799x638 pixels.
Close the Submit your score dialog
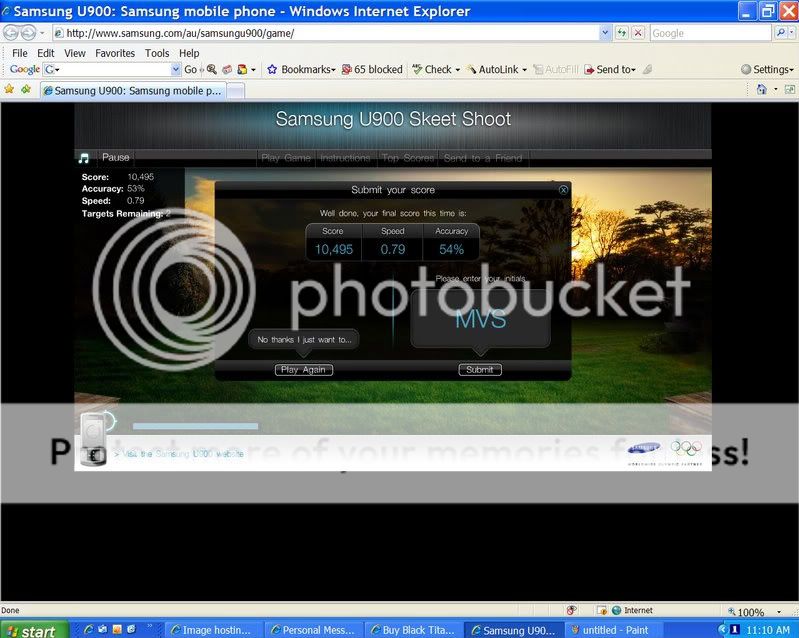pyautogui.click(x=563, y=190)
